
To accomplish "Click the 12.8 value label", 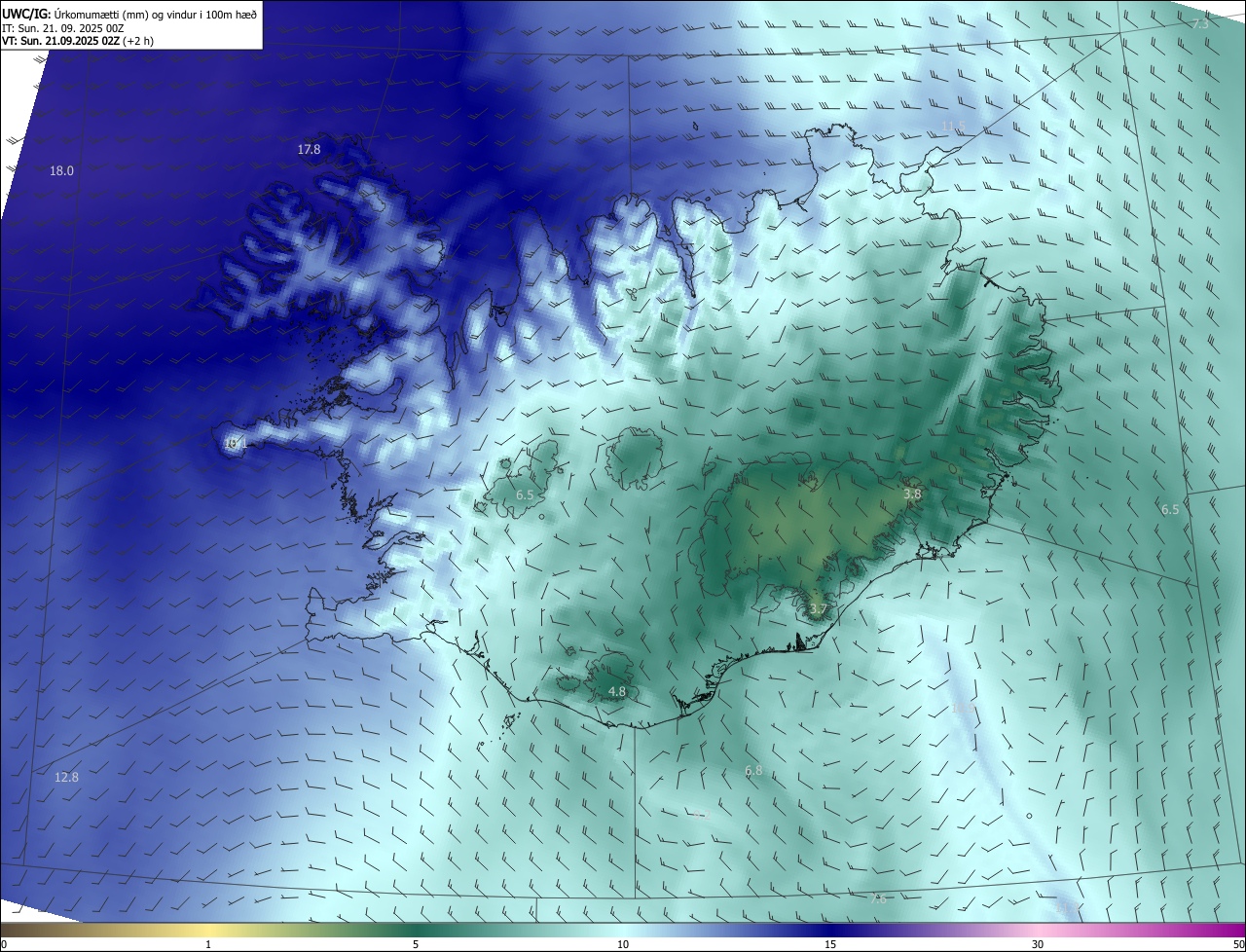I will click(66, 777).
